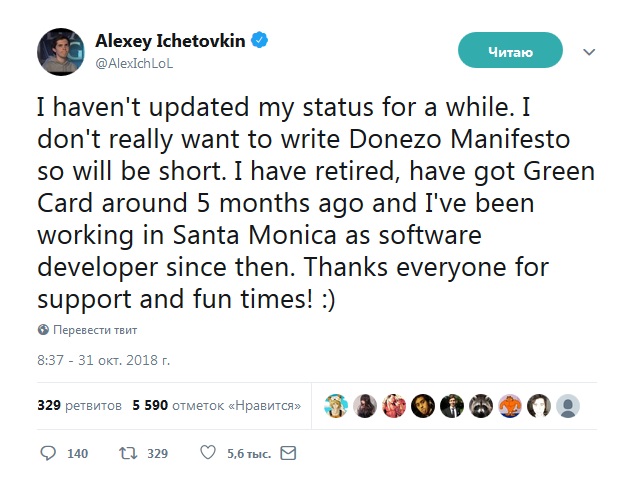This screenshot has height=478, width=631.
Task: Open raccoon avatar liker profile
Action: 481,406
